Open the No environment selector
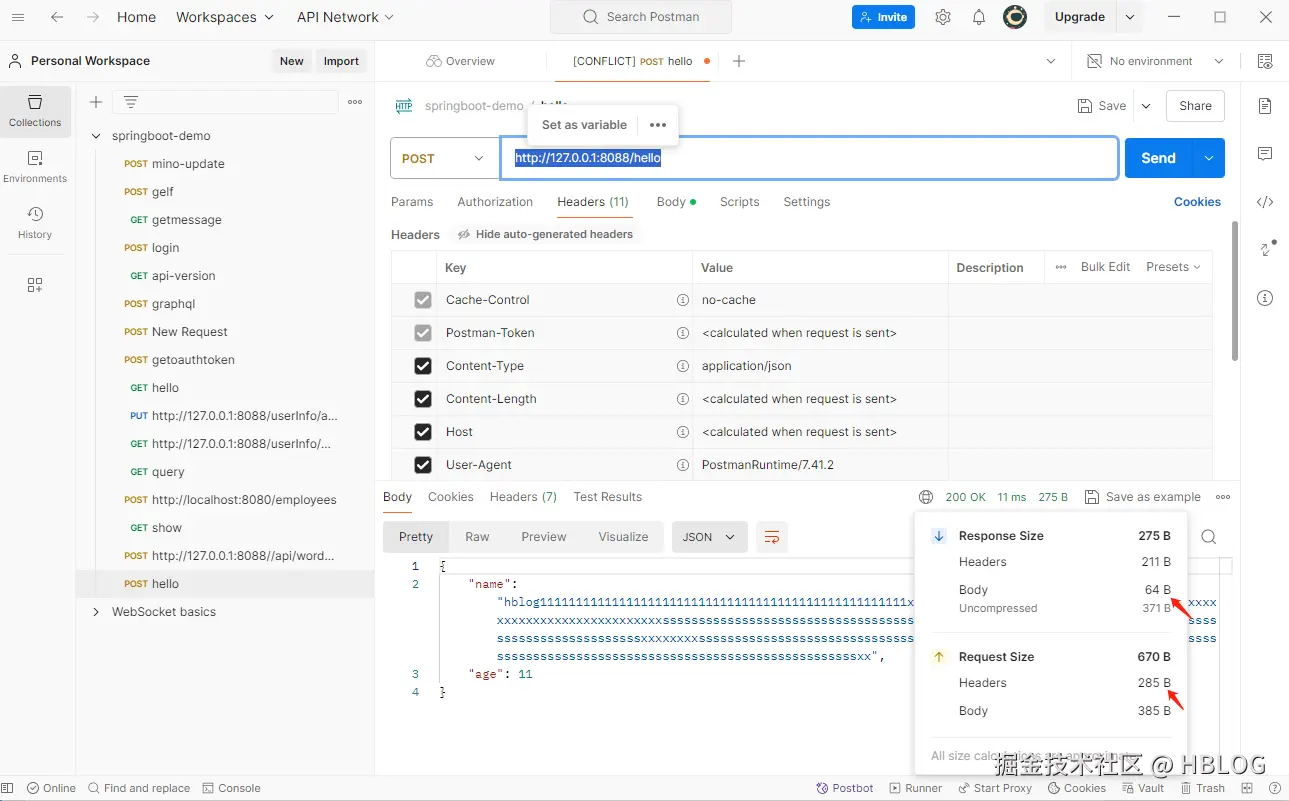The height and width of the screenshot is (801, 1289). click(x=1156, y=61)
